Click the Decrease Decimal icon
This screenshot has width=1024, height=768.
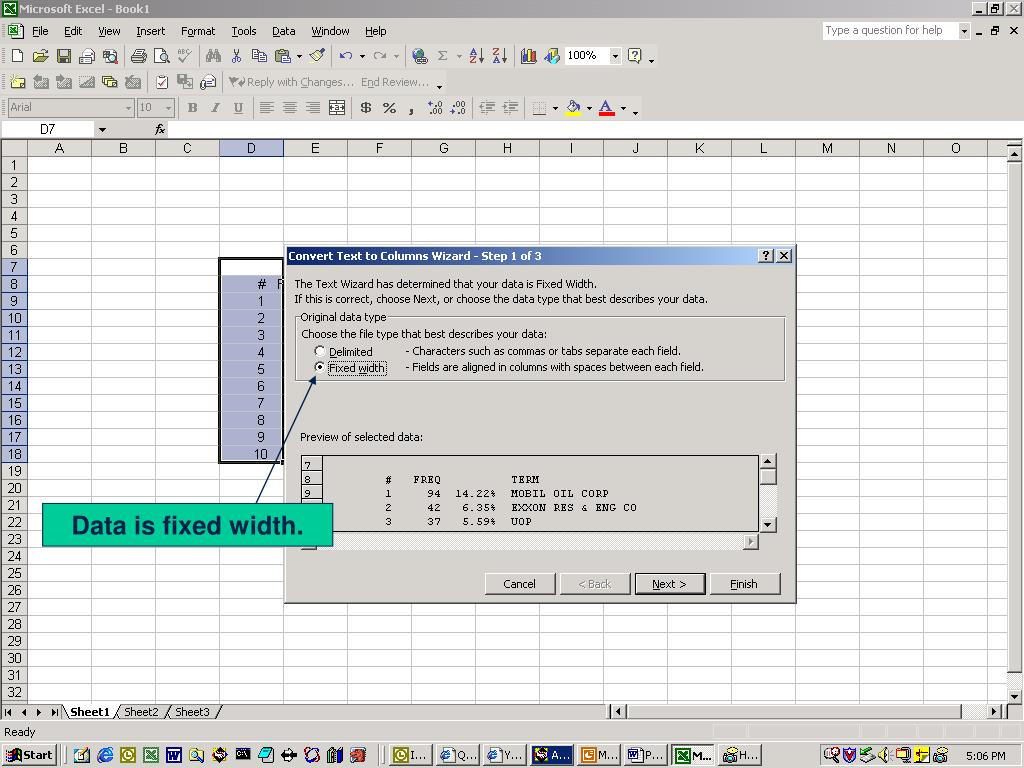coord(458,108)
